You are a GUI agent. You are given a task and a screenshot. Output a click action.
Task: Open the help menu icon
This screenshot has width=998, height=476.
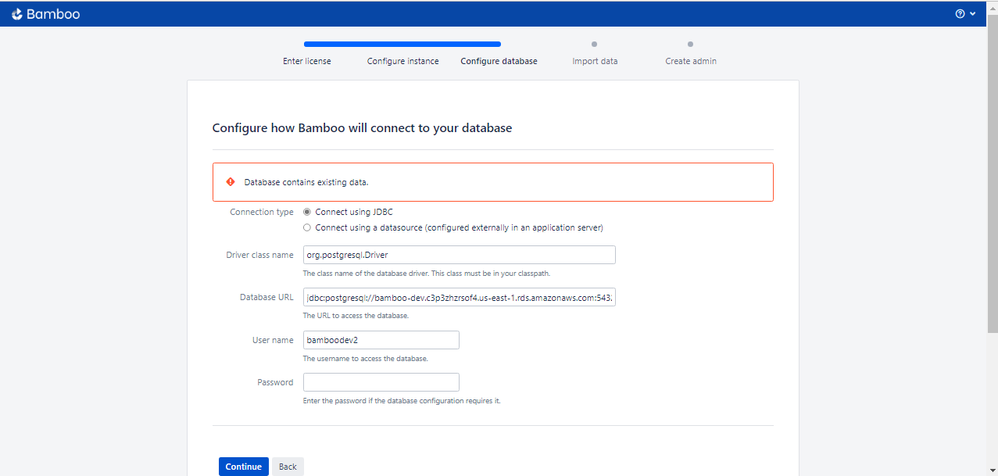pos(960,14)
